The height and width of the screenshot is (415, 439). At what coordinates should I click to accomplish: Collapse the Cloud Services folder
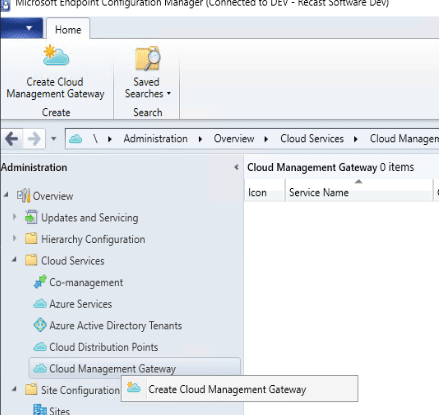pos(14,260)
